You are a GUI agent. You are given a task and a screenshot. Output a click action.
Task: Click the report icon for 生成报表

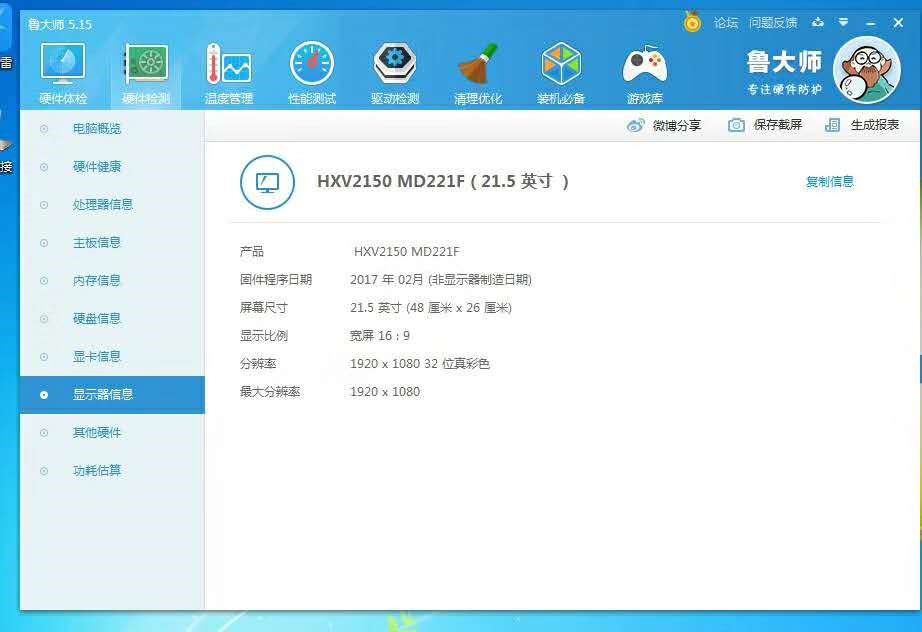[832, 125]
